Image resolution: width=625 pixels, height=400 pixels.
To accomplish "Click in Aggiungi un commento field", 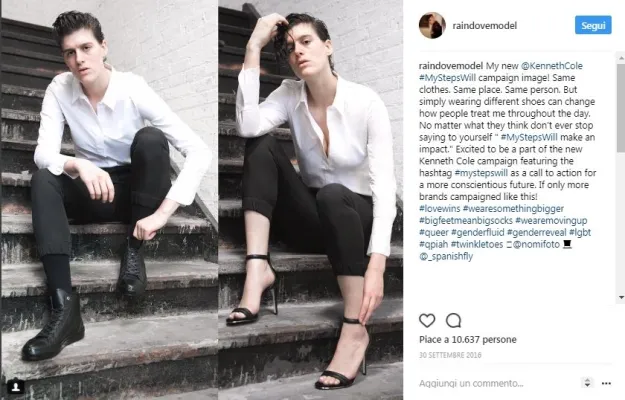I will tap(497, 383).
